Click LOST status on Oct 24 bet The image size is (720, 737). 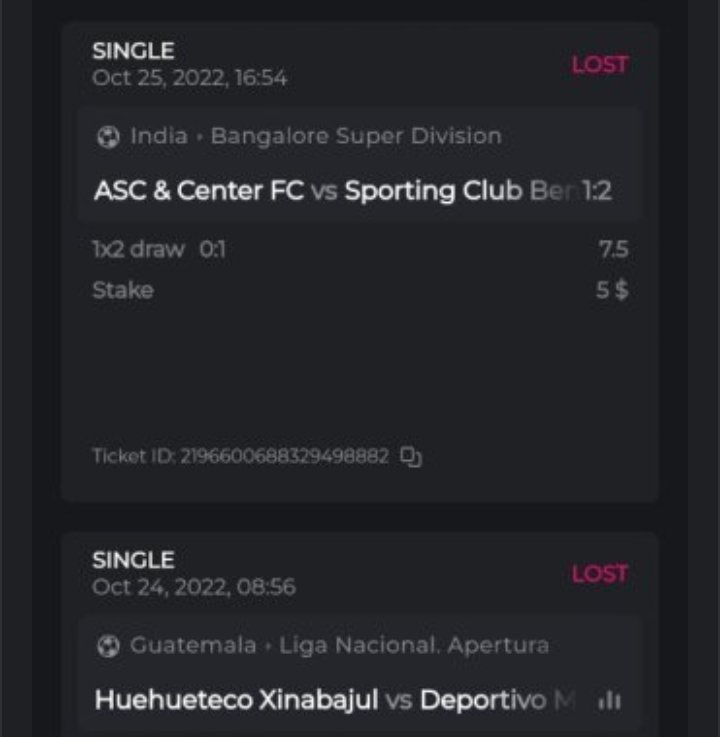[599, 574]
